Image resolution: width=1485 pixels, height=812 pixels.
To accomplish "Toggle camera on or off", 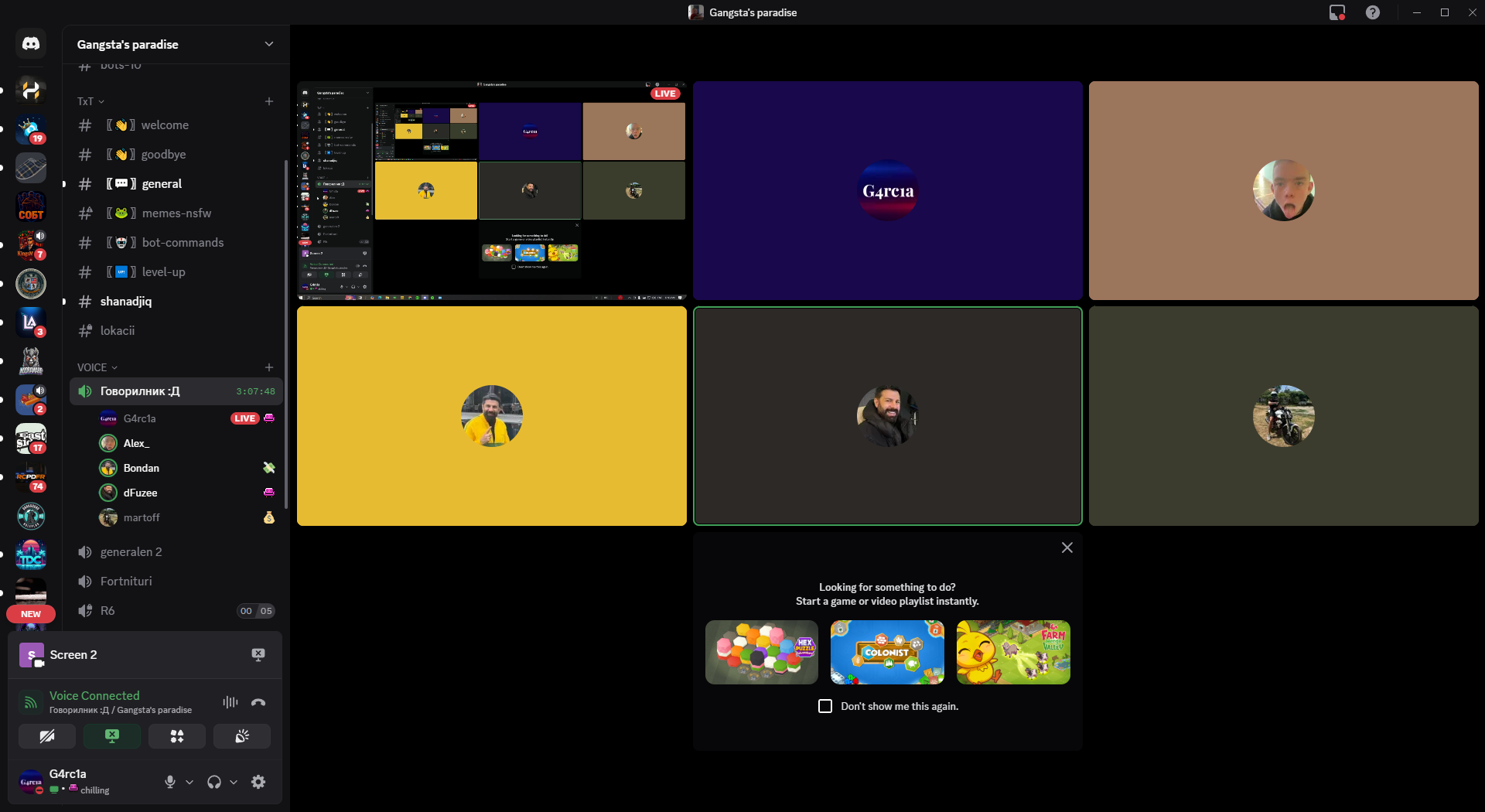I will [x=47, y=736].
